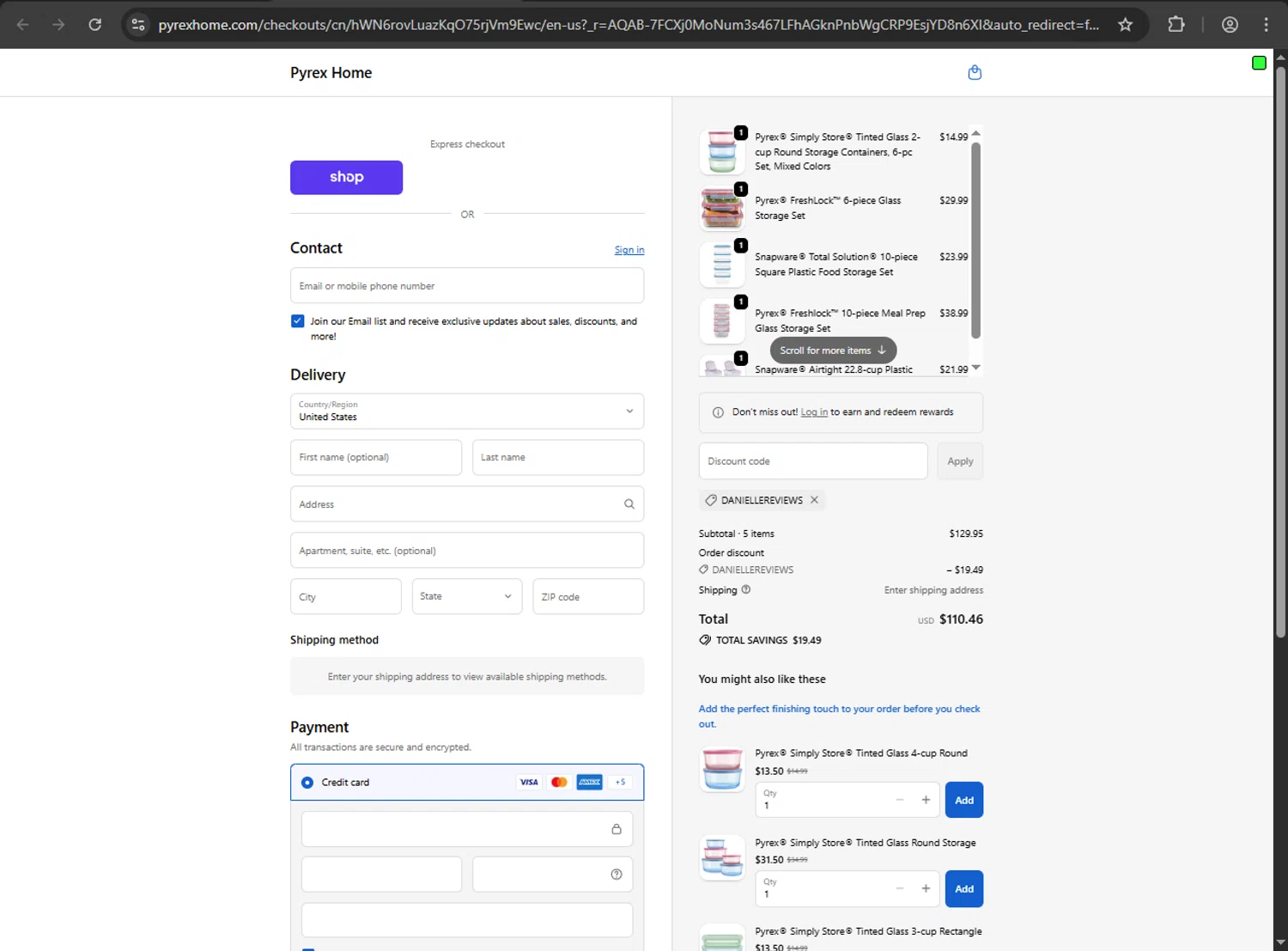Focus the Apartment, suite field
The image size is (1288, 951).
(467, 551)
